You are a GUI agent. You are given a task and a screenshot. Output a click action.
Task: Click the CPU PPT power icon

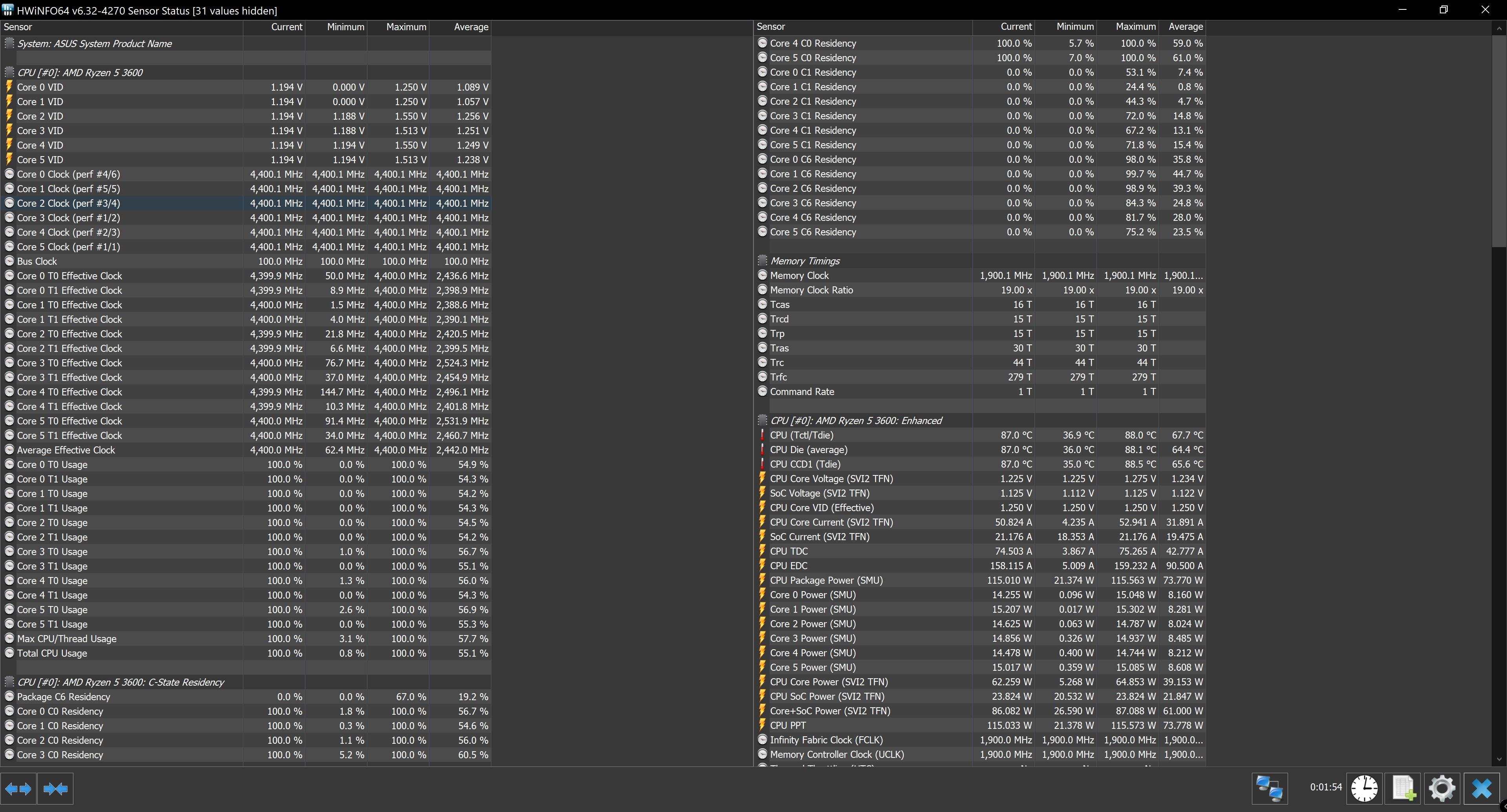pos(762,725)
